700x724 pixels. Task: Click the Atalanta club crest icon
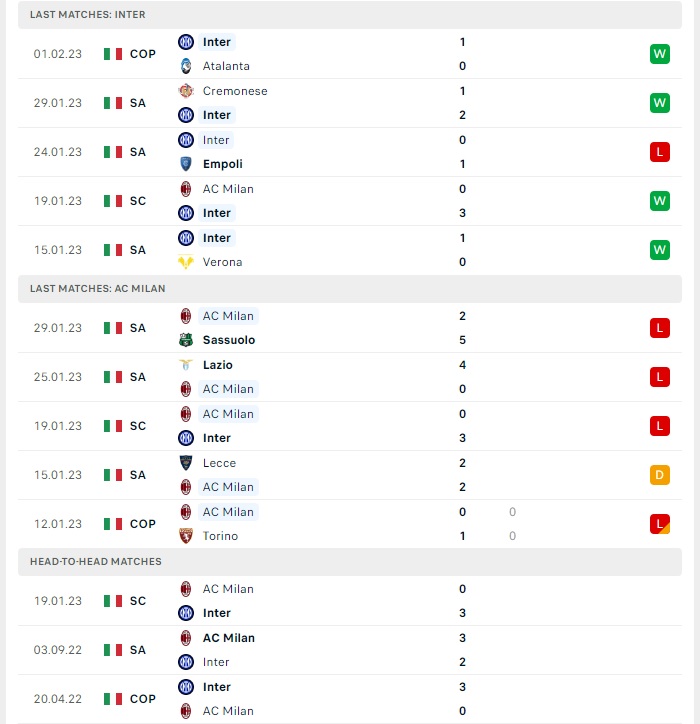point(186,66)
